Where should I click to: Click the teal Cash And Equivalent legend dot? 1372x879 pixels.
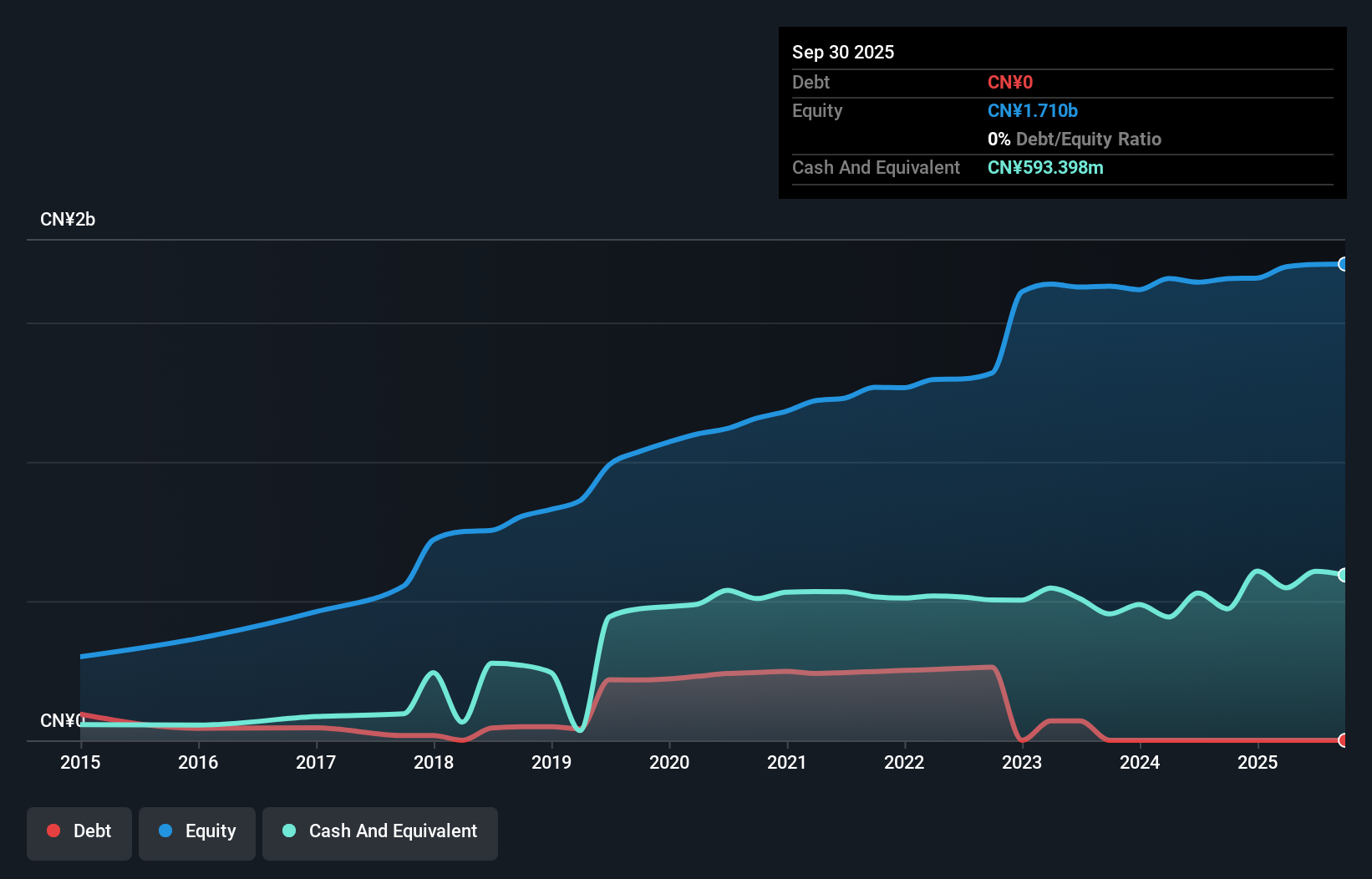(288, 831)
